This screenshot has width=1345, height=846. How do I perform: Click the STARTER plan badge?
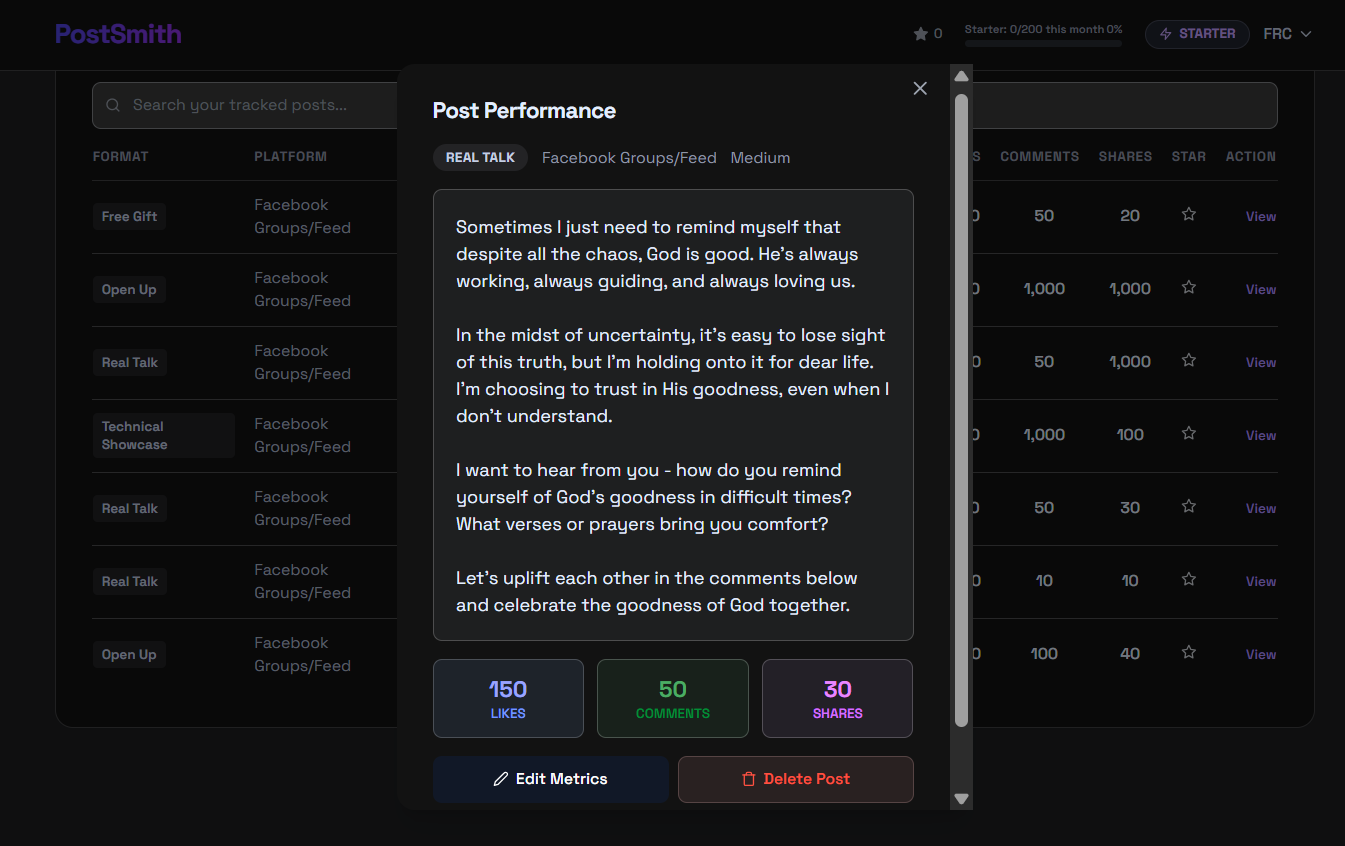coord(1197,34)
